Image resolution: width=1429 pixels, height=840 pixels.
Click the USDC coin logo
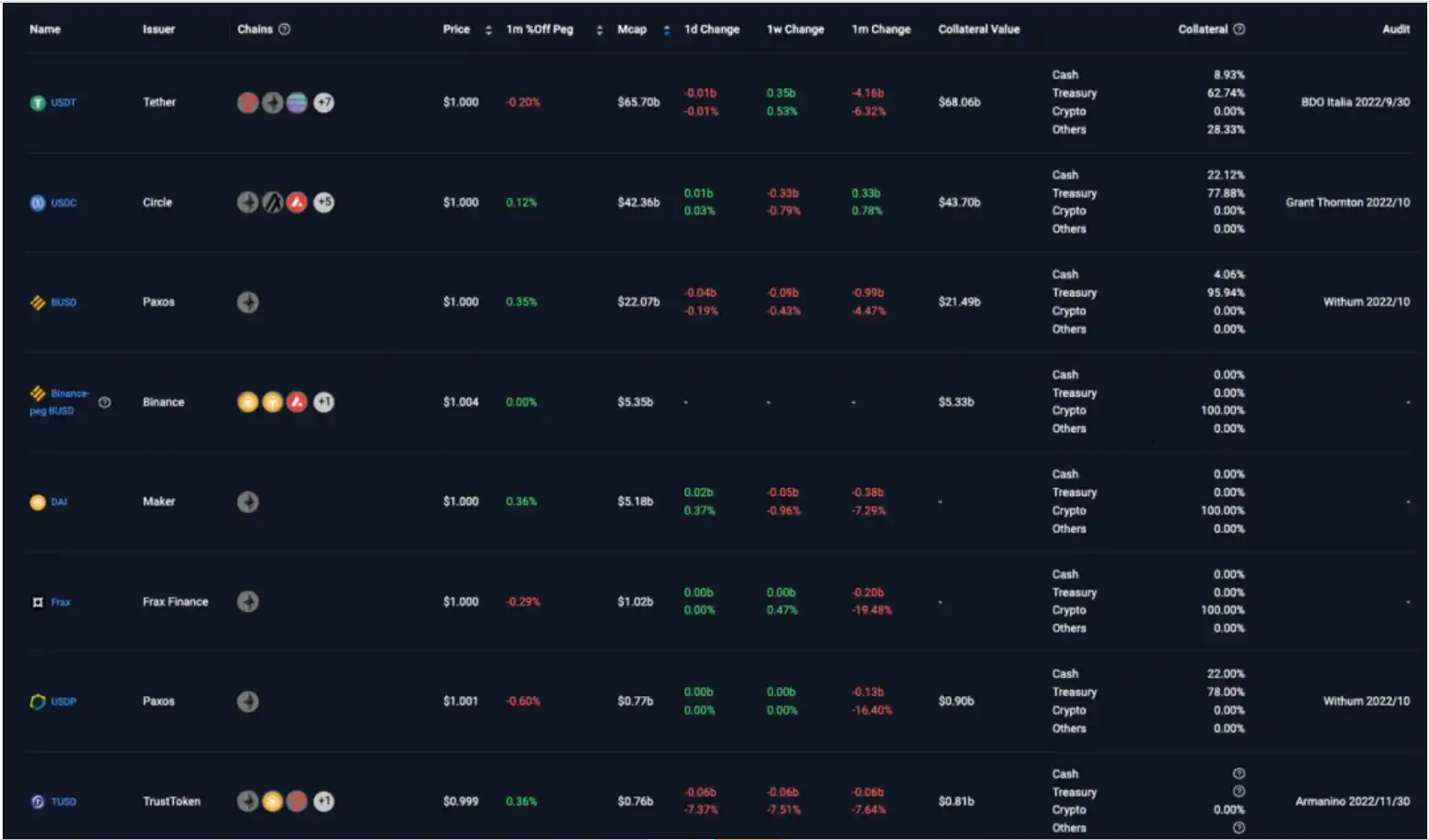38,202
